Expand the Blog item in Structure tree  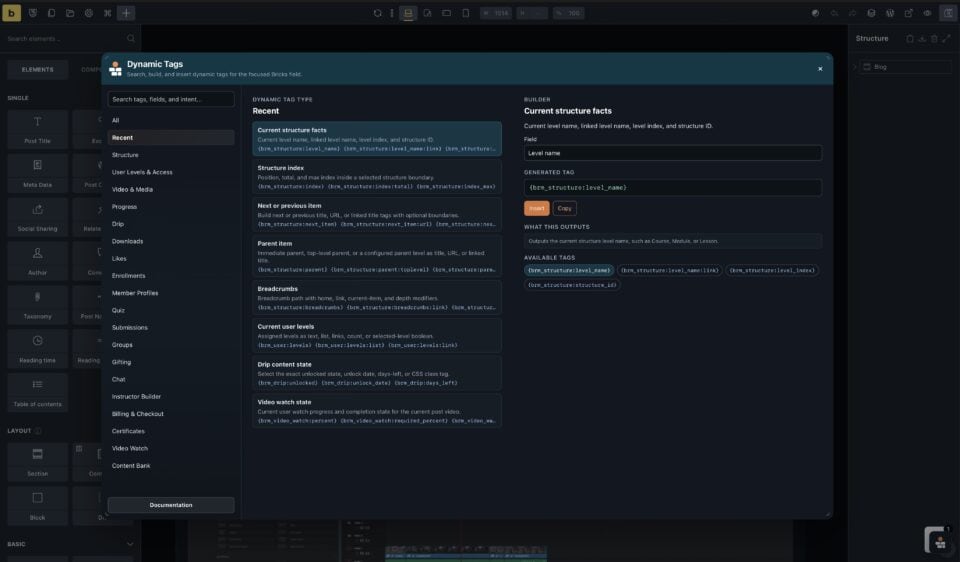tap(855, 67)
